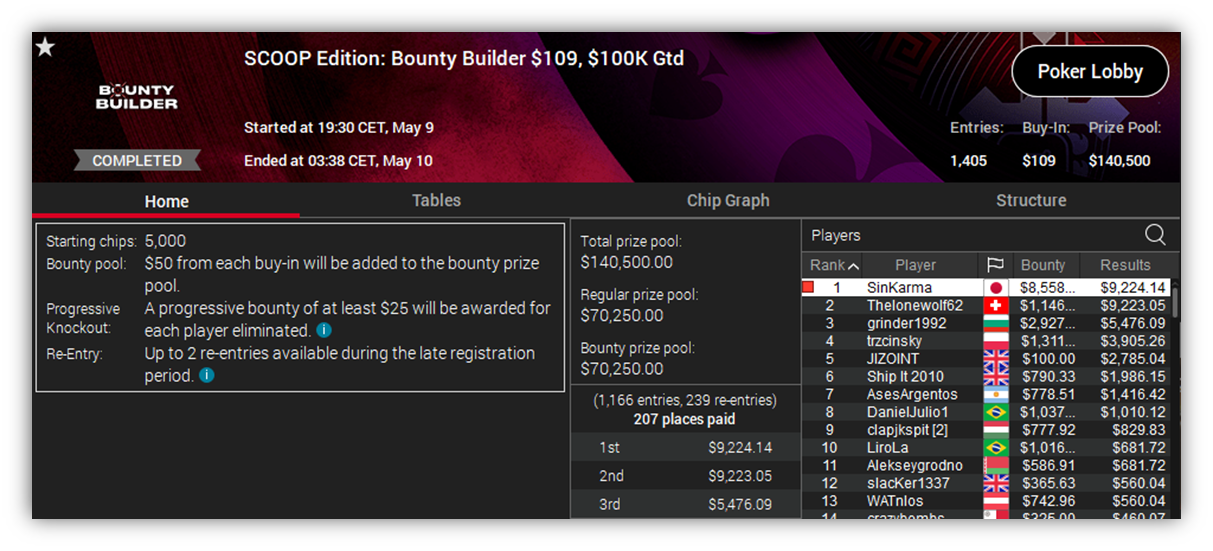Sort by the Results column header

coord(1125,265)
